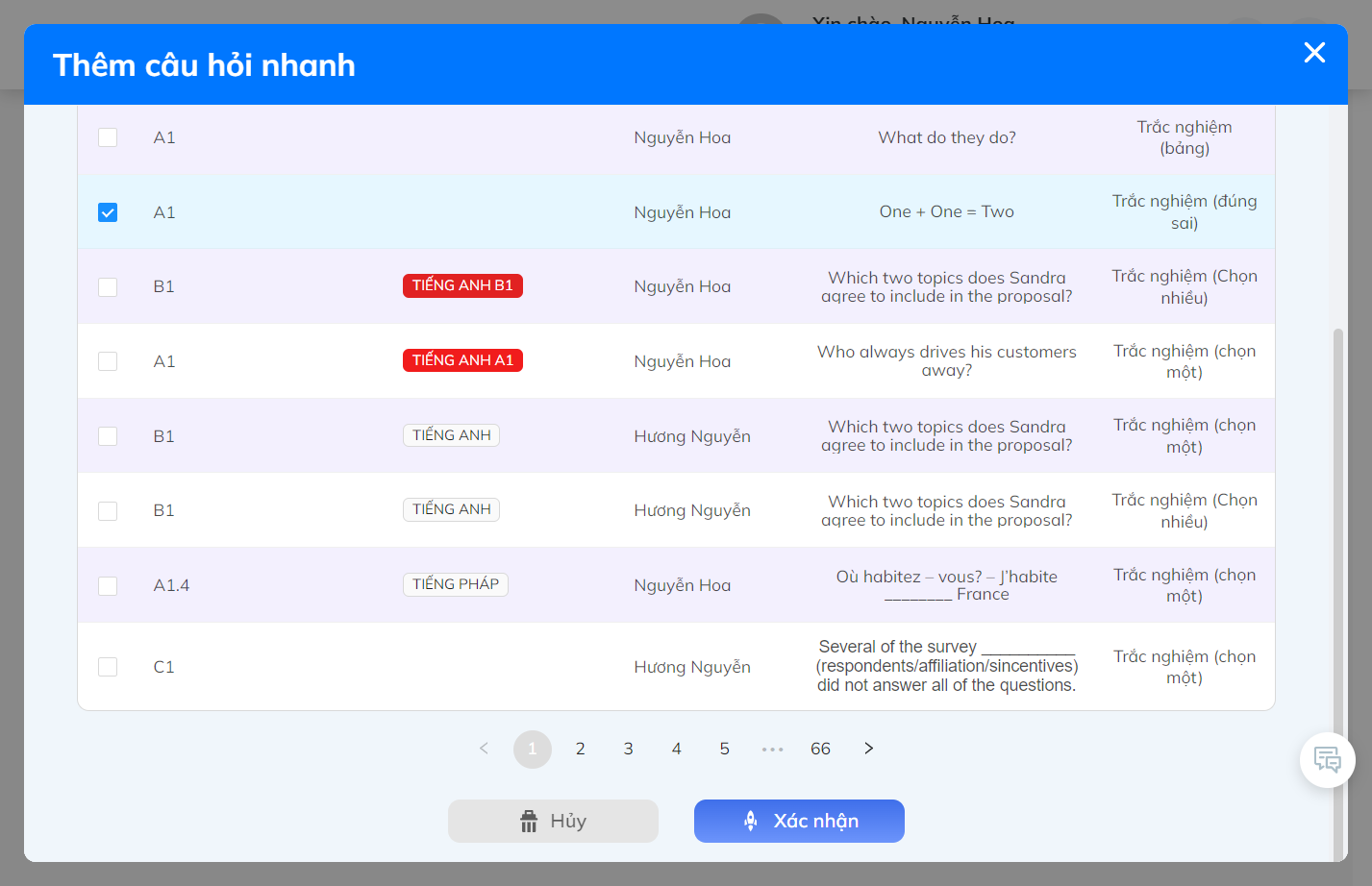Click the TIẾNG PHÁP tag
The height and width of the screenshot is (886, 1372).
(x=456, y=584)
